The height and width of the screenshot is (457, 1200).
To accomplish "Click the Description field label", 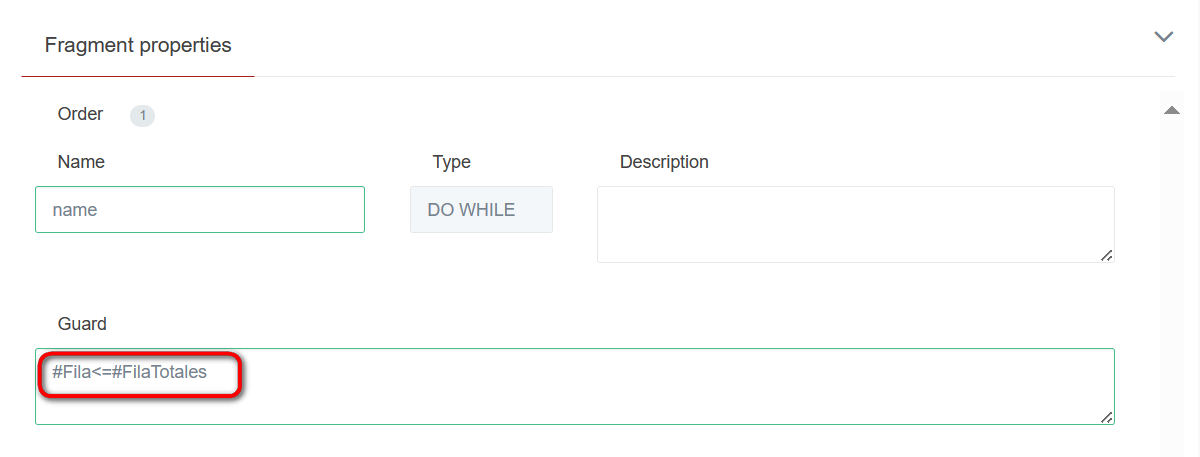I will pyautogui.click(x=664, y=162).
